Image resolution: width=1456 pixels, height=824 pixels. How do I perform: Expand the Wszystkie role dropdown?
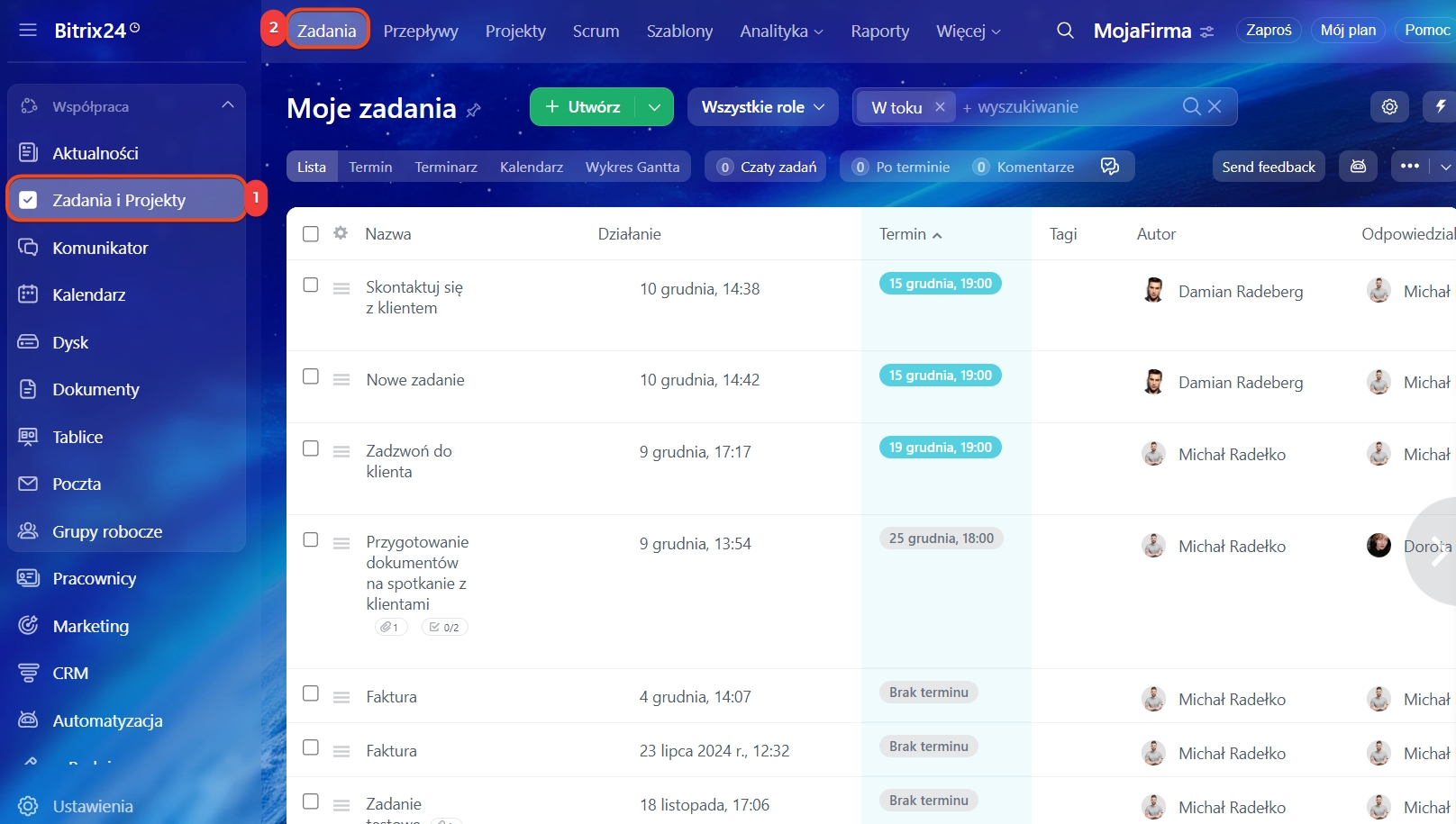[x=762, y=107]
